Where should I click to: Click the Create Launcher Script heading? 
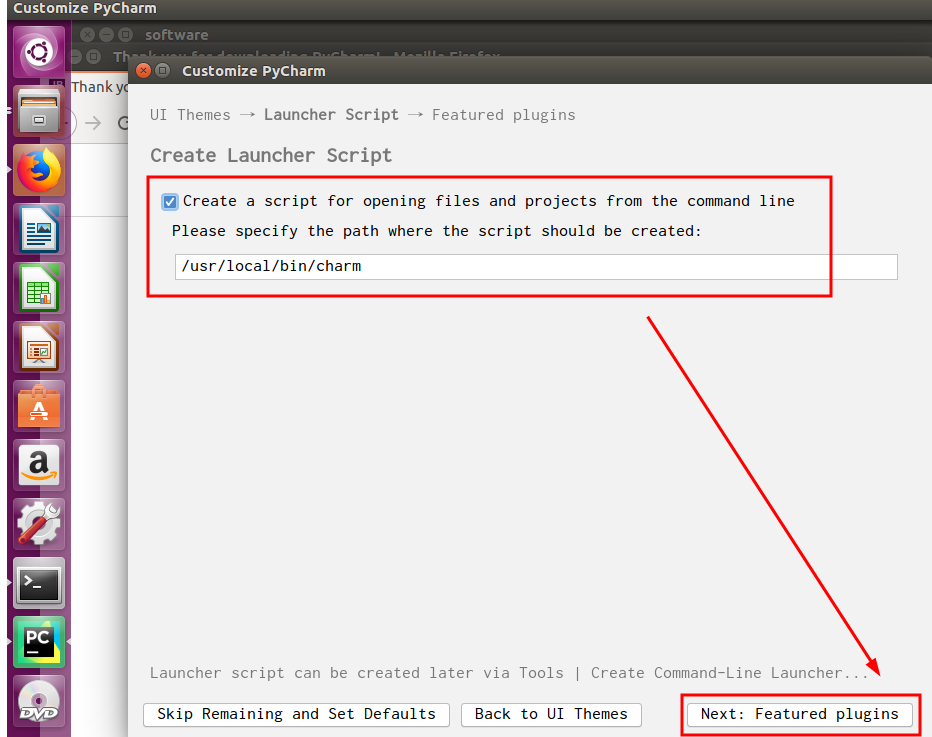point(271,156)
